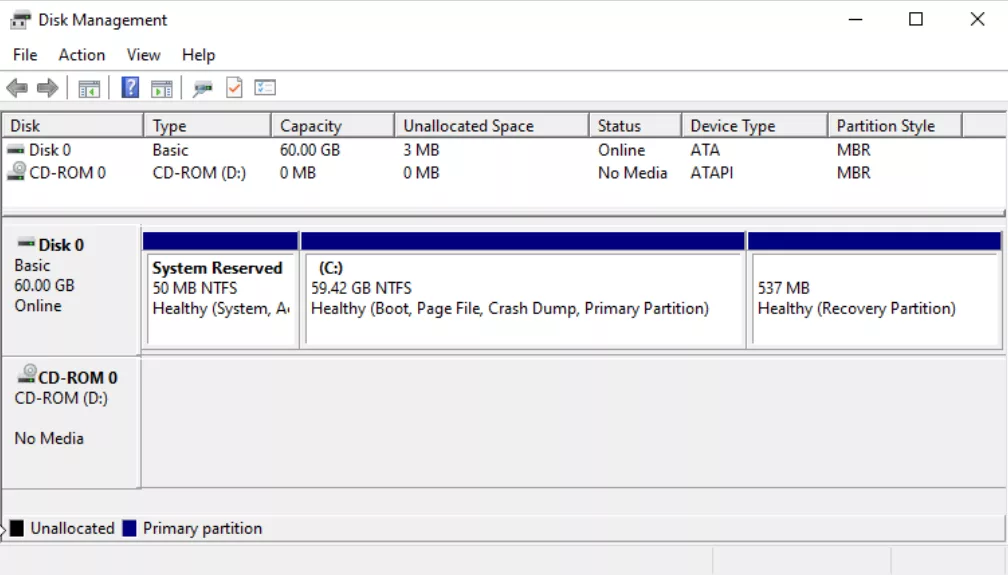This screenshot has width=1008, height=575.
Task: Sort by the Type column header
Action: pyautogui.click(x=208, y=125)
